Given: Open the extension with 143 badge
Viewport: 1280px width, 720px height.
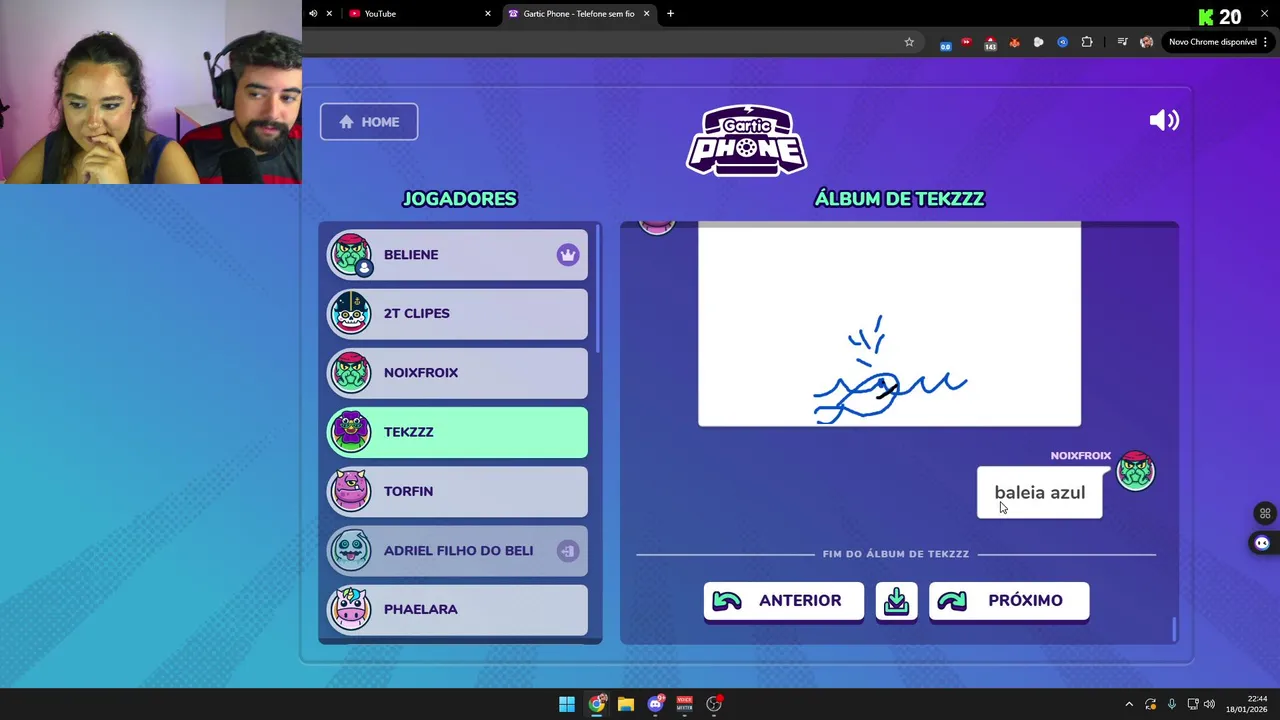Looking at the screenshot, I should click(990, 42).
